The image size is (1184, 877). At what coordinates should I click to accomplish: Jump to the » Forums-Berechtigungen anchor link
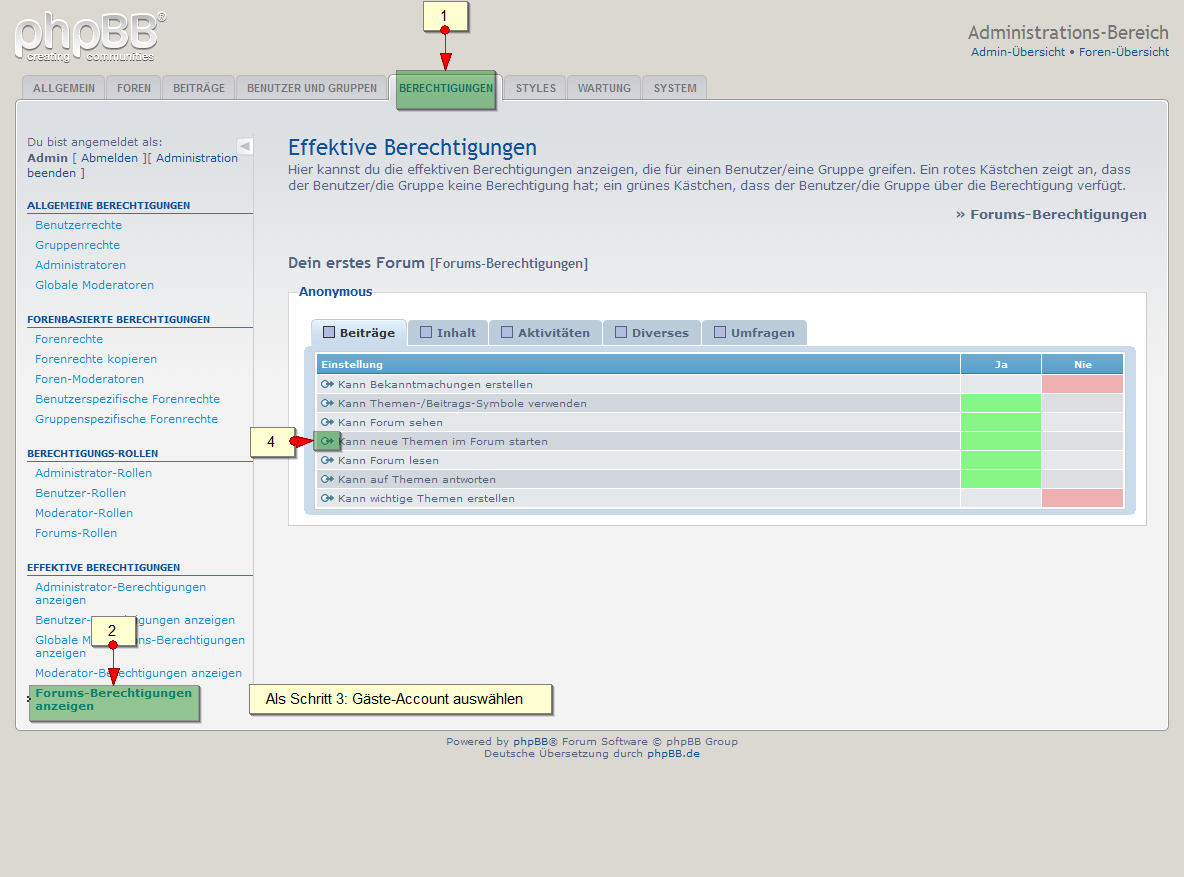[x=1051, y=214]
